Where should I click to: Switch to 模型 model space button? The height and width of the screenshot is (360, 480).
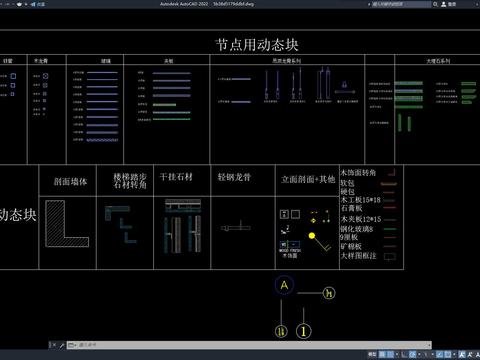(372, 354)
